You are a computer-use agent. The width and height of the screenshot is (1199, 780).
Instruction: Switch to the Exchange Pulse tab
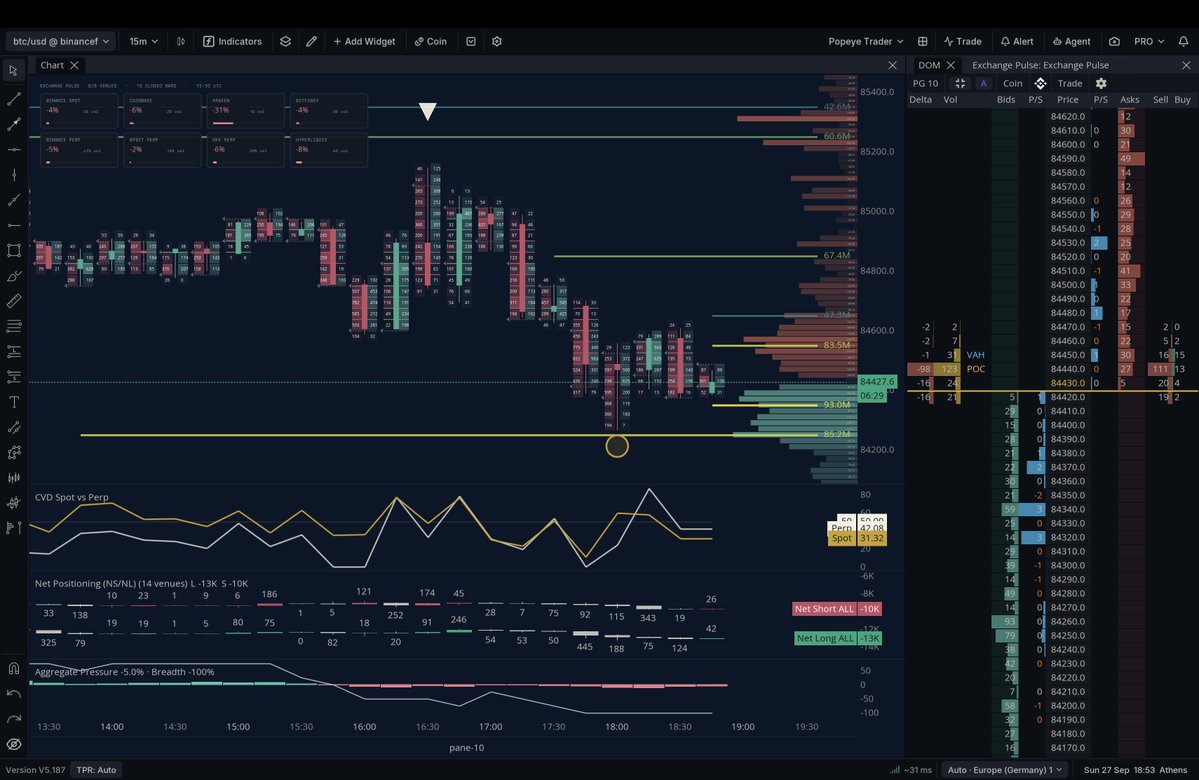pyautogui.click(x=1040, y=65)
